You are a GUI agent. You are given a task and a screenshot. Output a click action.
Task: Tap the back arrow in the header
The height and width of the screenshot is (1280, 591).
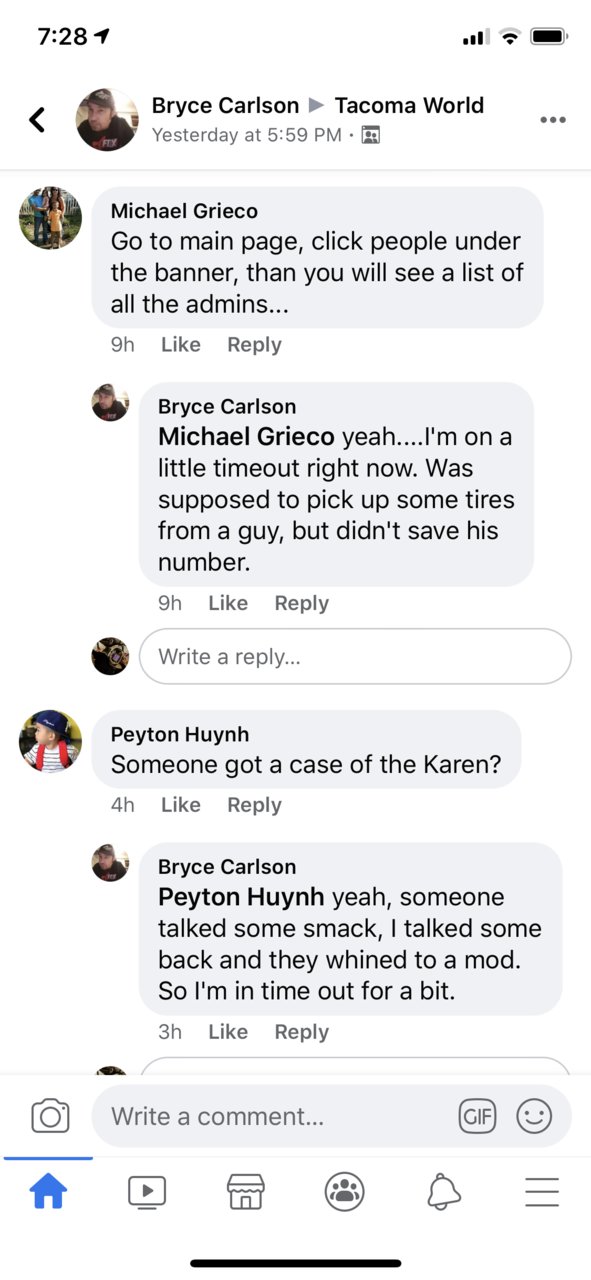[x=37, y=120]
